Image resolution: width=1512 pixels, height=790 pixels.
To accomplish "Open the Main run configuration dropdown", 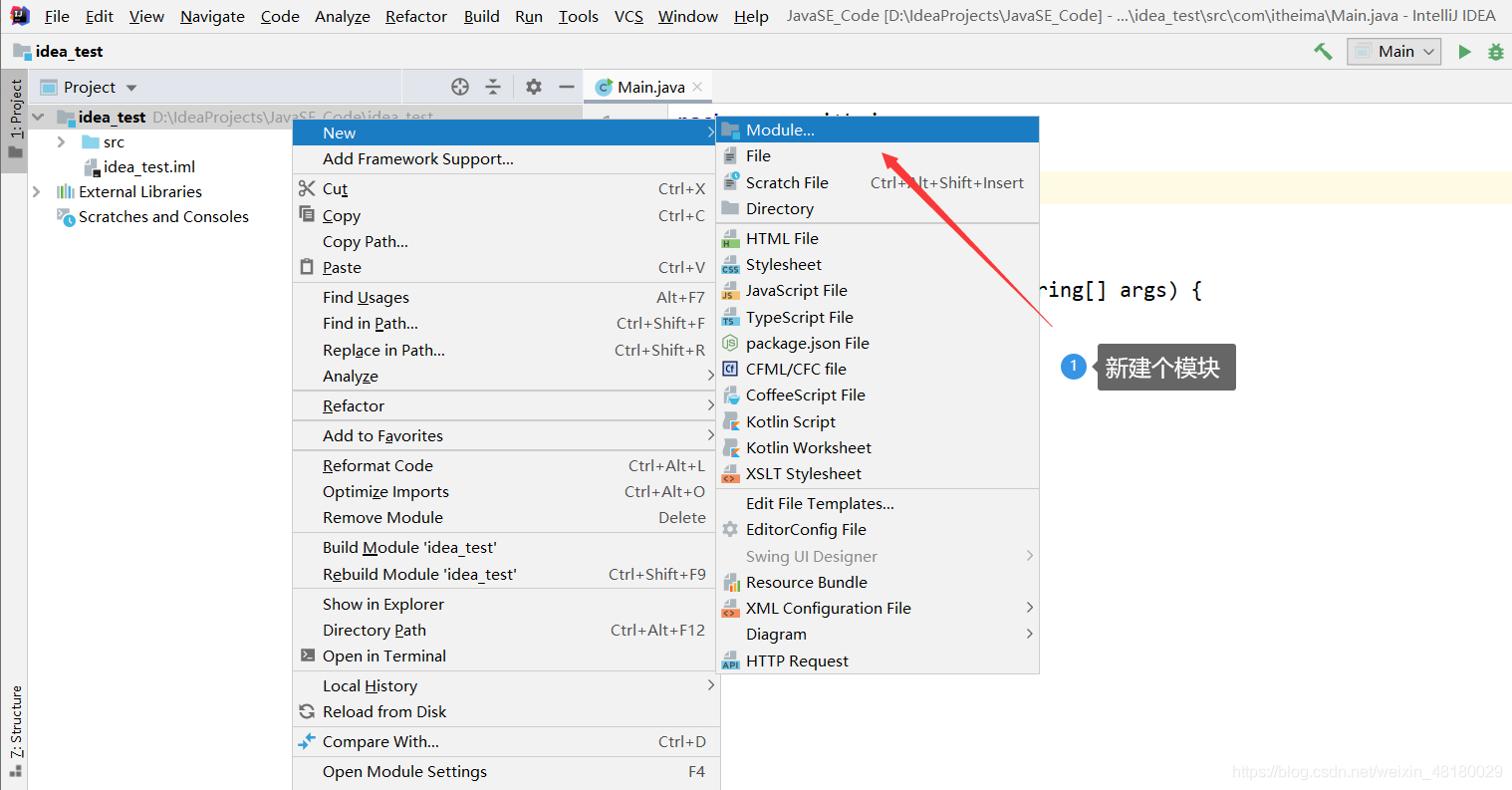I will pos(1394,52).
